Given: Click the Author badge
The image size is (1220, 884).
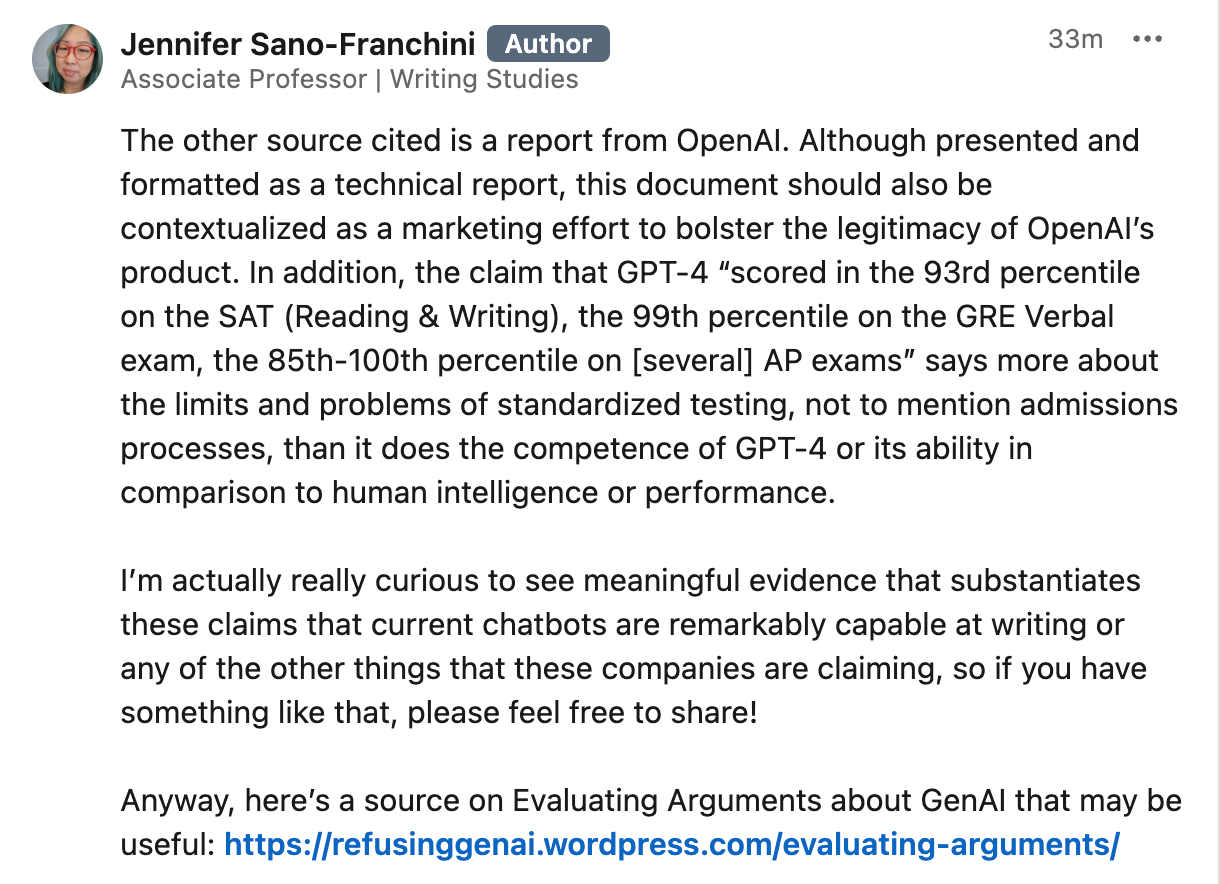Looking at the screenshot, I should [x=548, y=44].
